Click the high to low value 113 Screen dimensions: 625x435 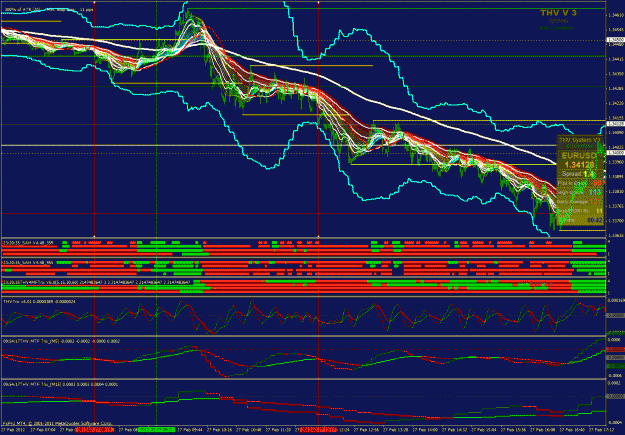coord(595,192)
